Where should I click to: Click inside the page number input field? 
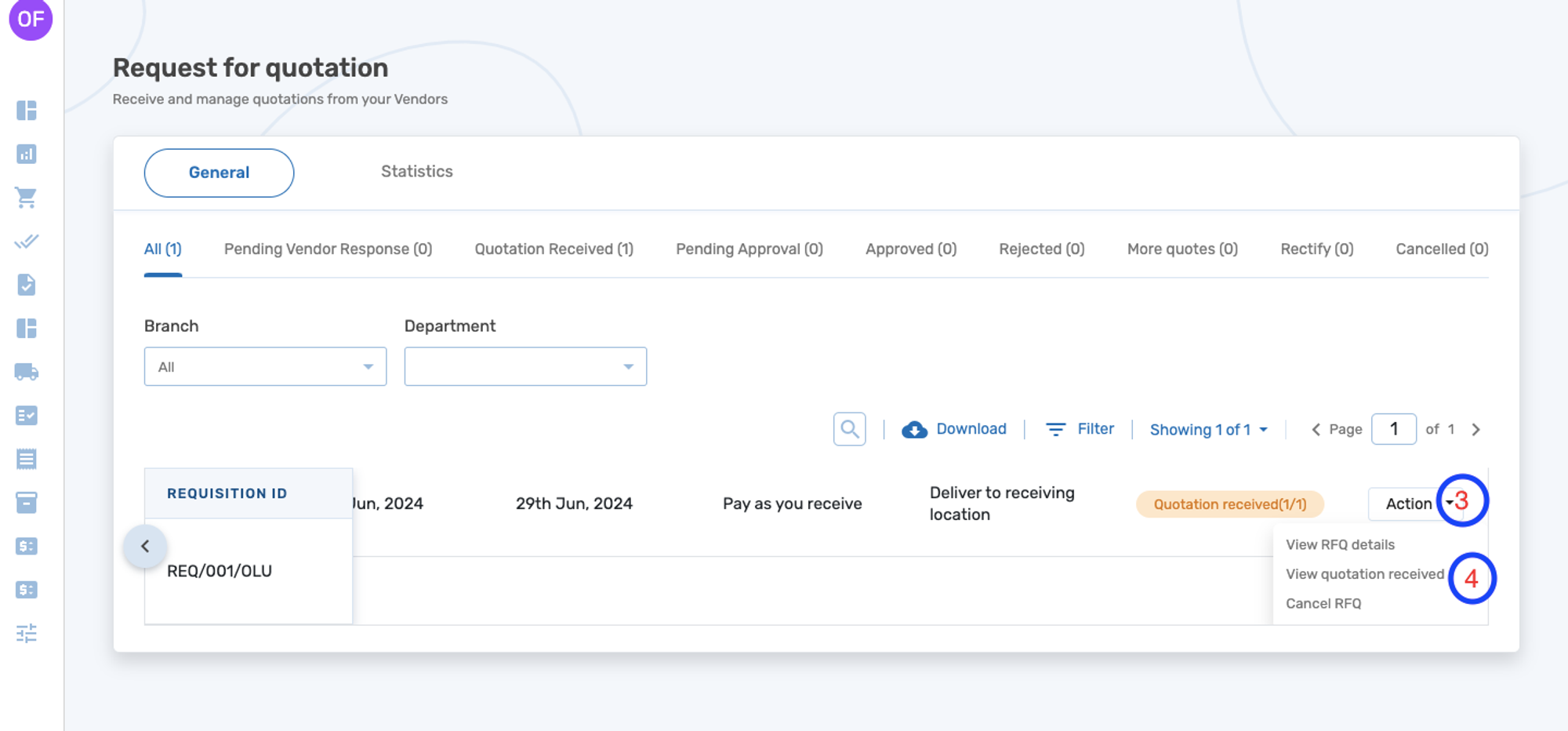point(1394,429)
